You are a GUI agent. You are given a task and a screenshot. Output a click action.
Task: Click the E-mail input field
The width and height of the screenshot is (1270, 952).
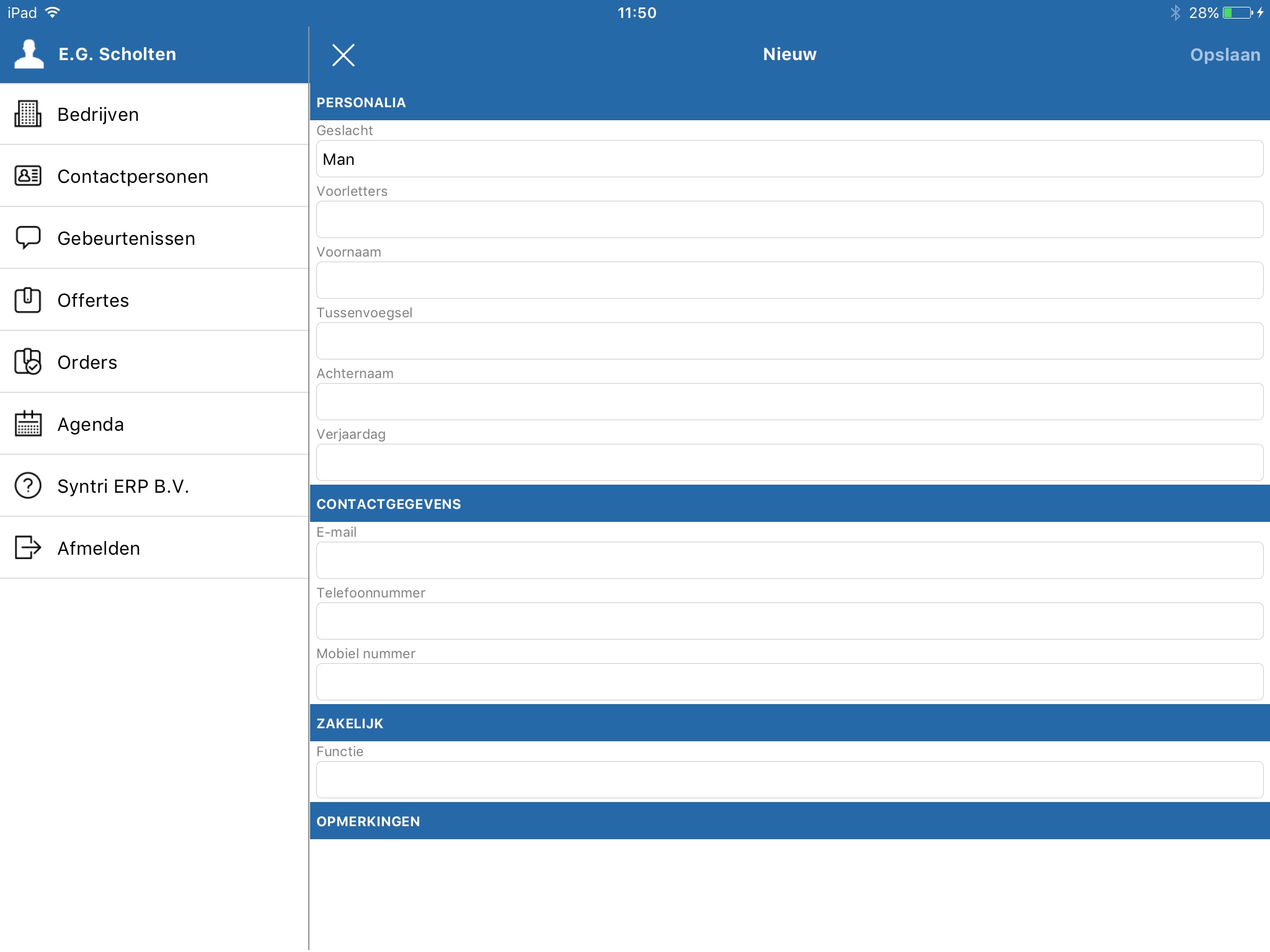[789, 560]
